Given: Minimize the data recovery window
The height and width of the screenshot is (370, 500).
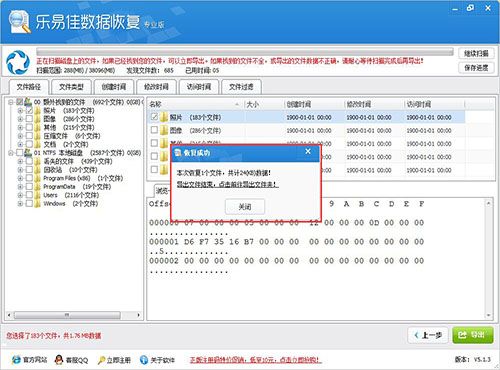Looking at the screenshot, I should 455,9.
